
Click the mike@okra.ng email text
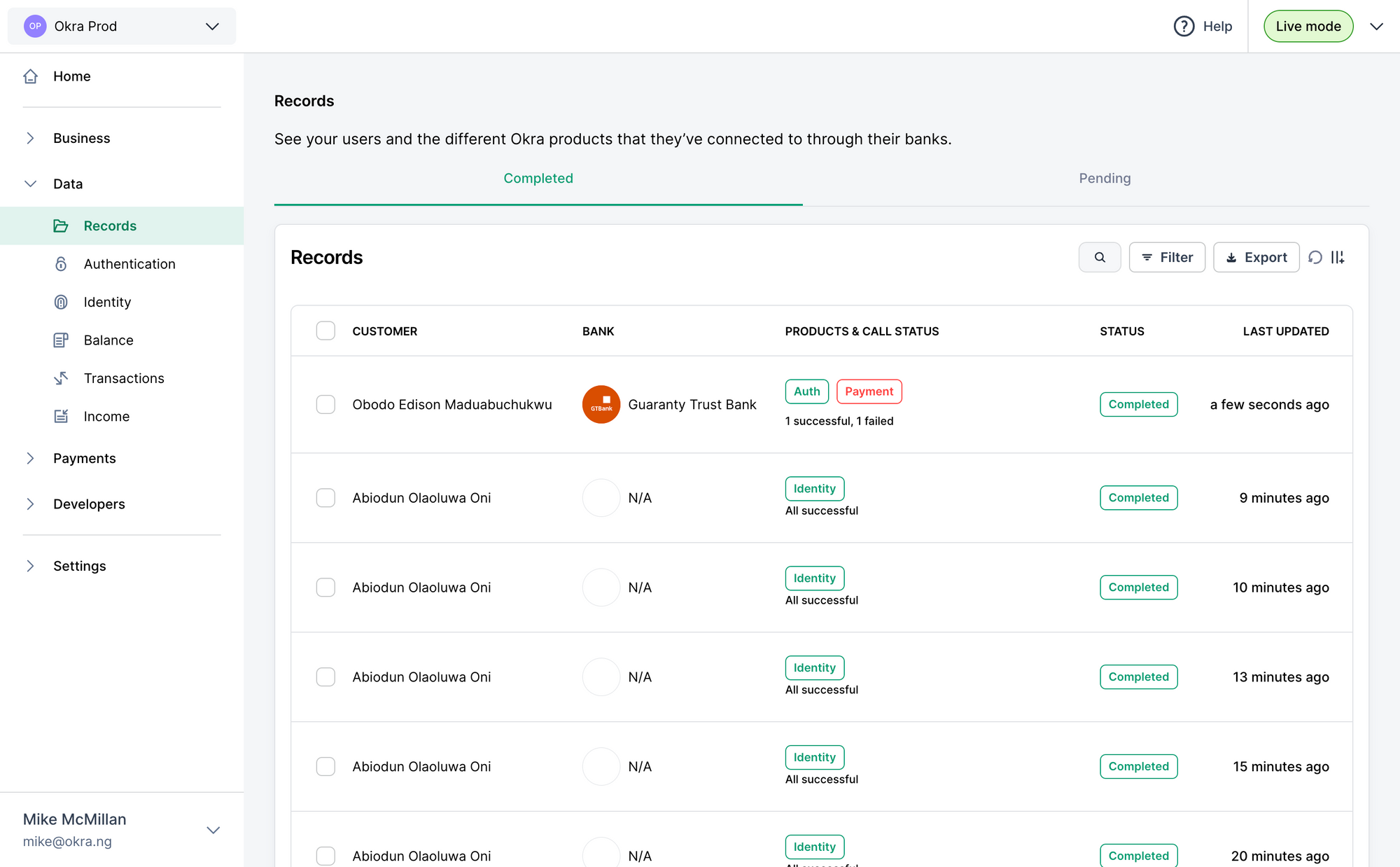tap(67, 841)
